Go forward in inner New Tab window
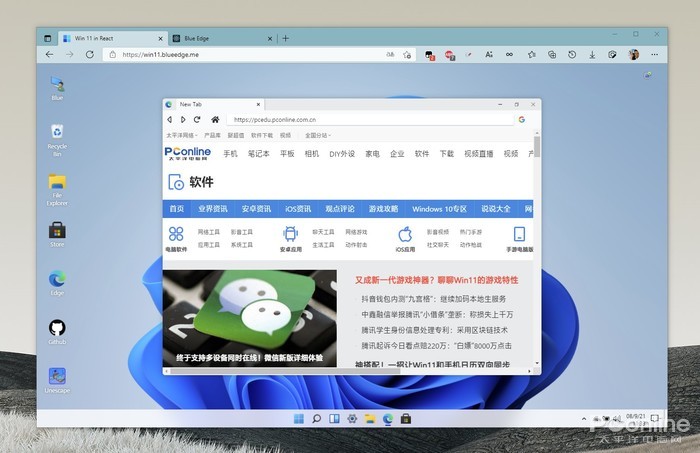Viewport: 700px width, 453px height. point(183,119)
